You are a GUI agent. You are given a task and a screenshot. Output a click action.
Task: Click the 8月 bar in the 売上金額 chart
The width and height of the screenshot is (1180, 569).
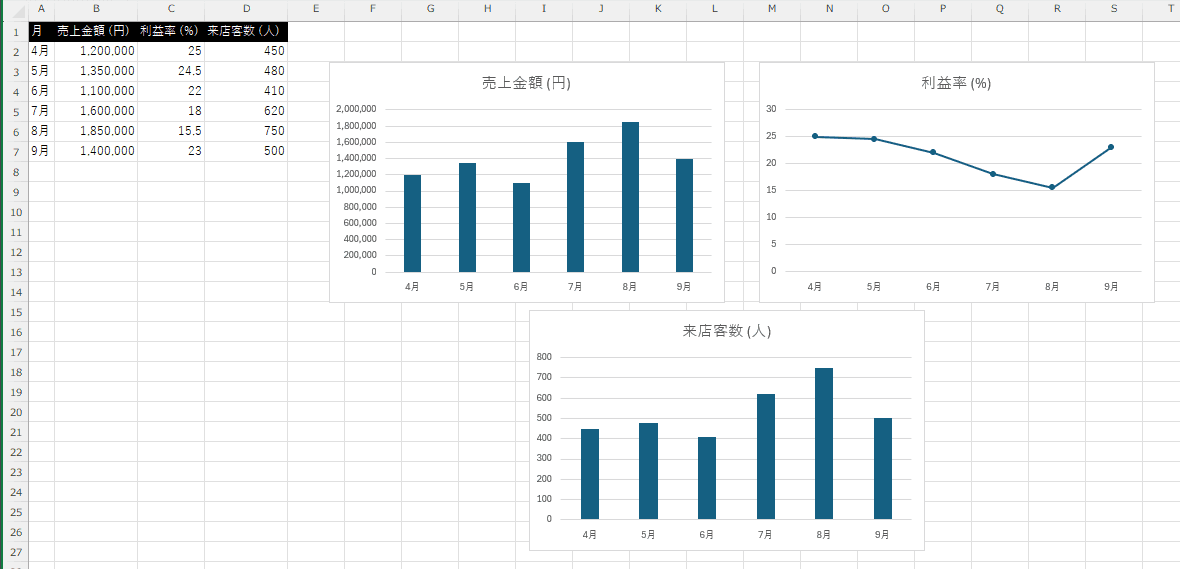point(630,197)
